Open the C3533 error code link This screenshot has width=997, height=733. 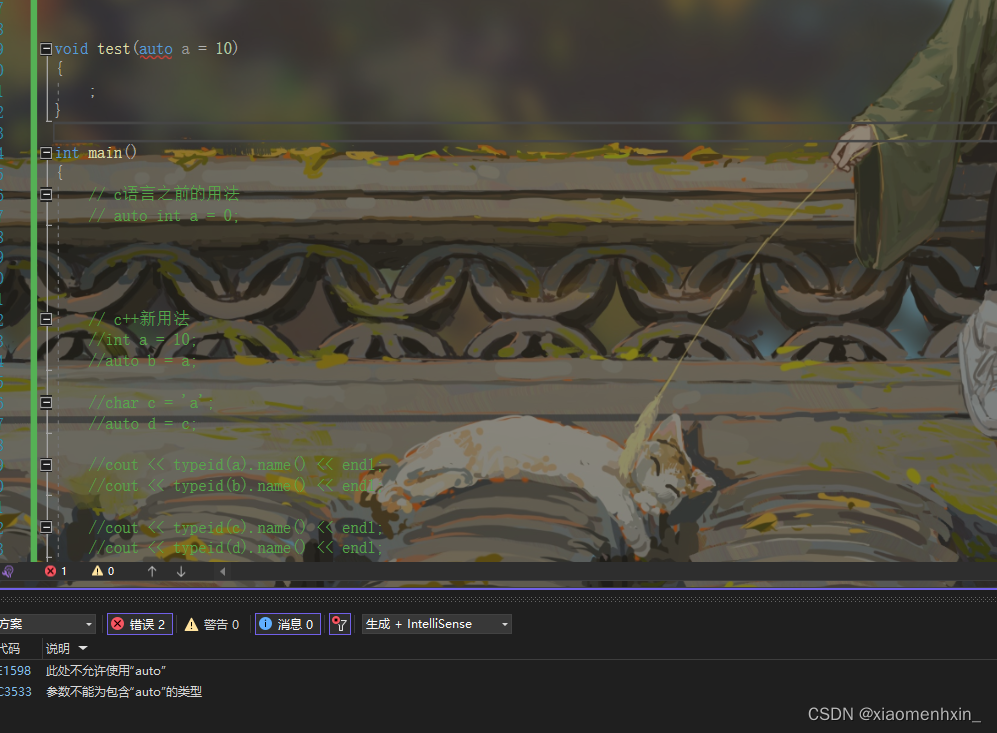tap(16, 692)
